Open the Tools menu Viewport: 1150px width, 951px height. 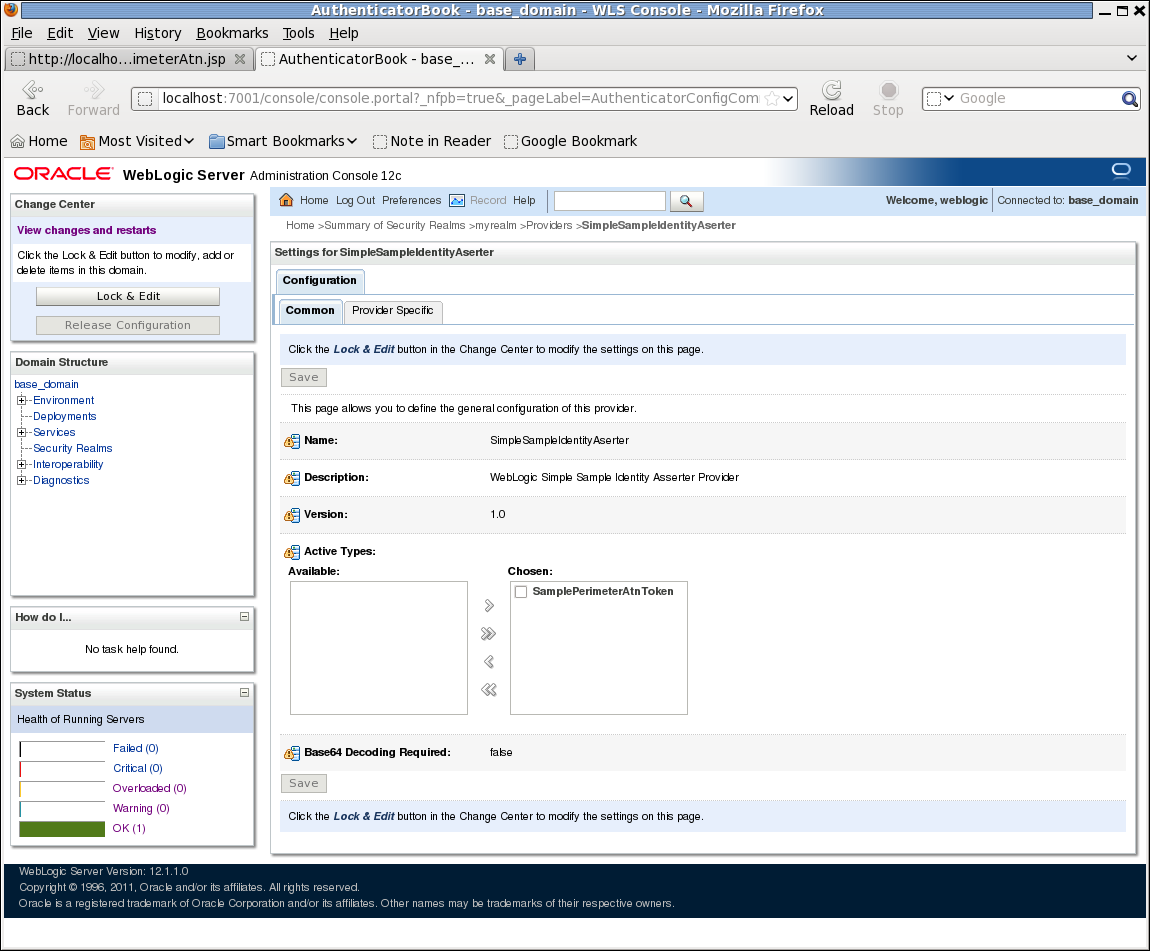click(298, 33)
